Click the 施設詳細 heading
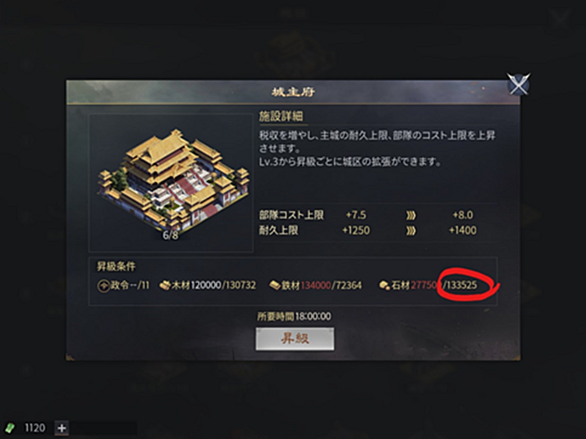 281,116
